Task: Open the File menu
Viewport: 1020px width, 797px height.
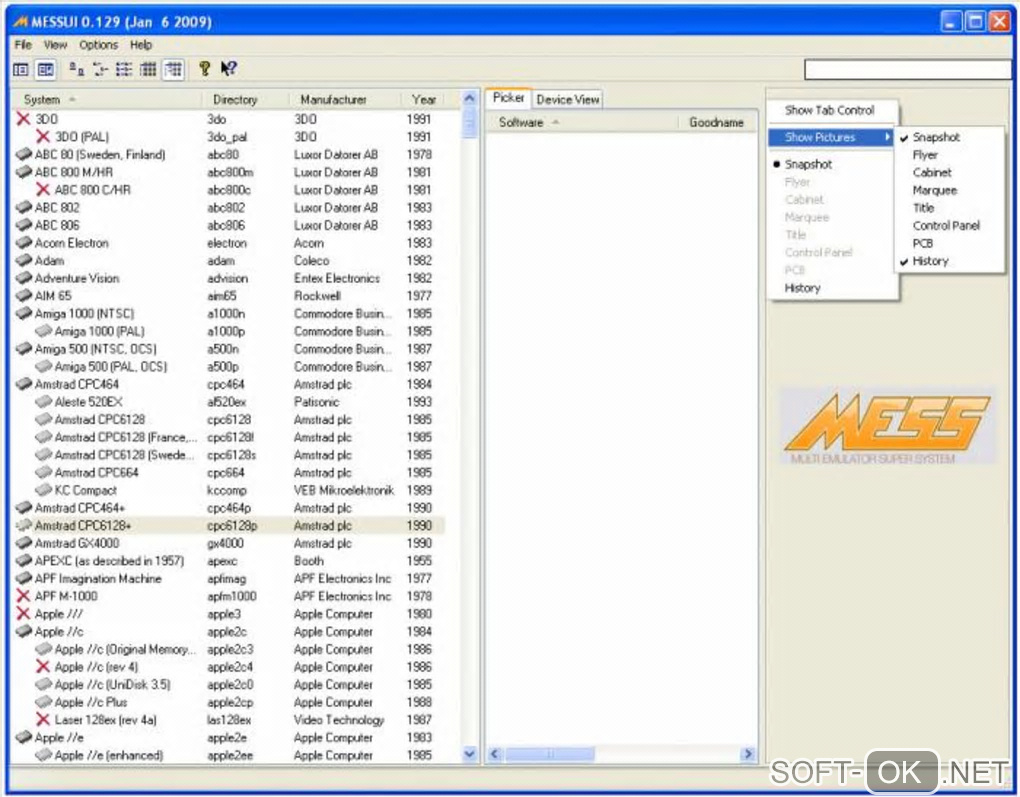Action: (23, 45)
